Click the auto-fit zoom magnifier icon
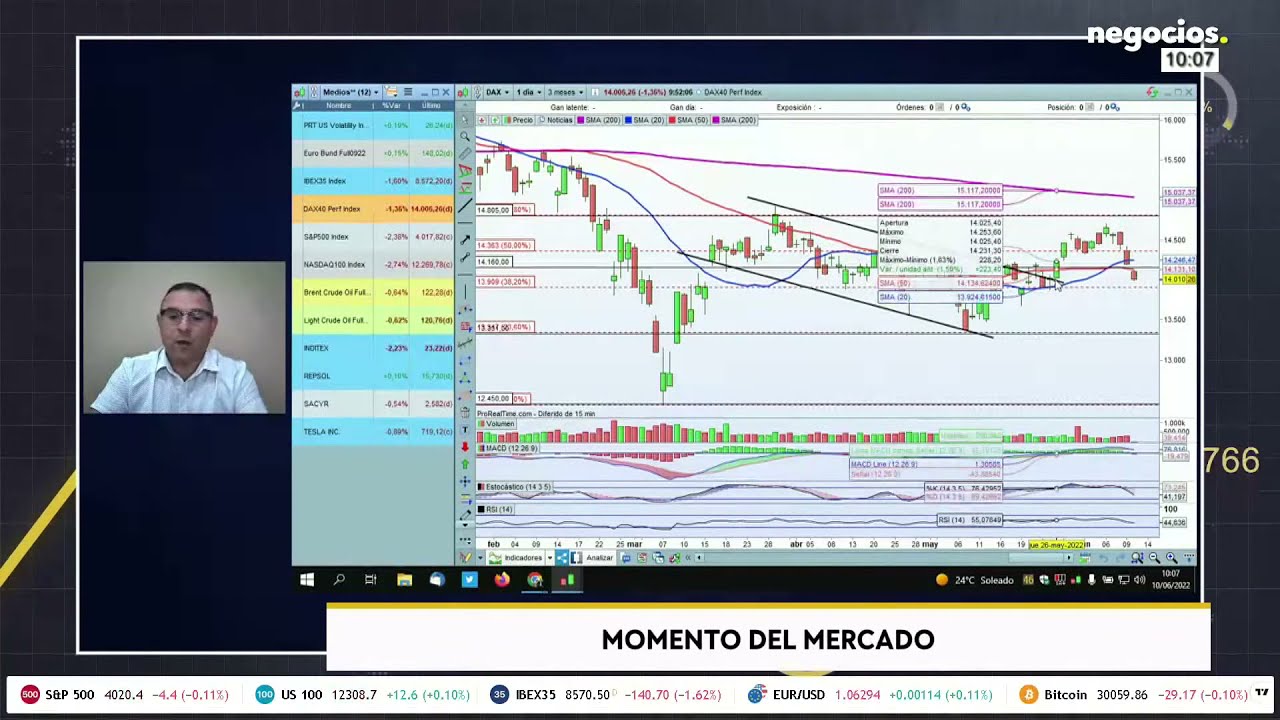Screen dimensions: 1280x720 pyautogui.click(x=1137, y=557)
